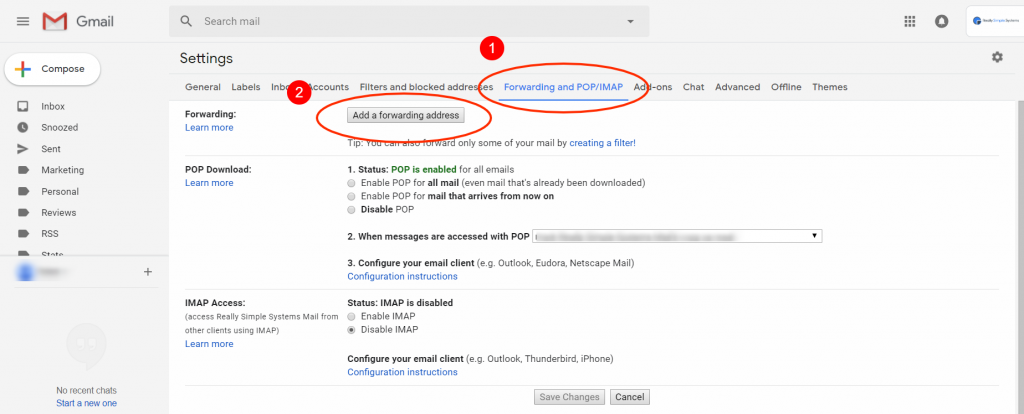This screenshot has width=1024, height=414.
Task: Switch to the Offline settings tab
Action: pos(786,87)
